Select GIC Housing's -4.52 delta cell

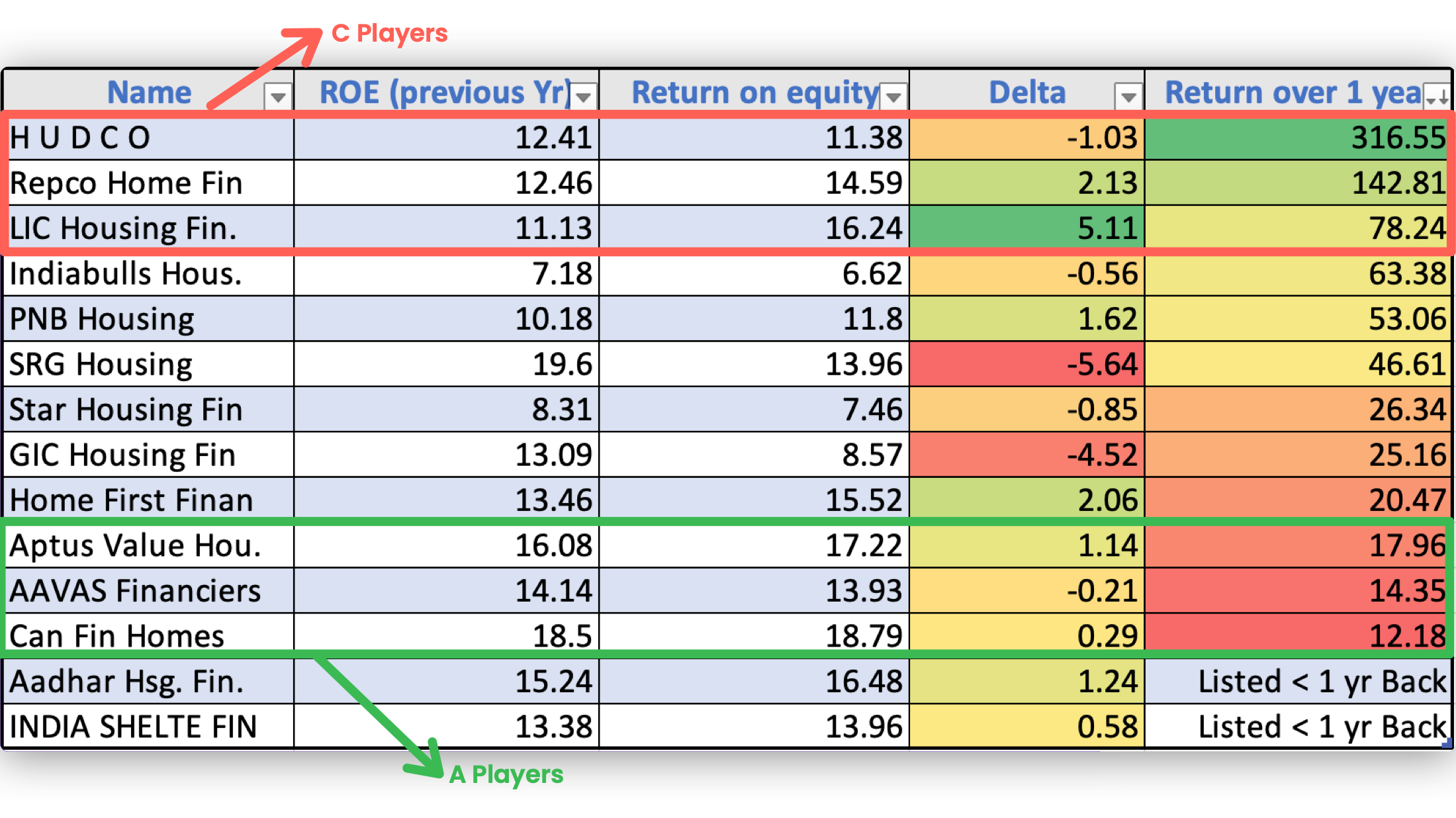[1027, 455]
